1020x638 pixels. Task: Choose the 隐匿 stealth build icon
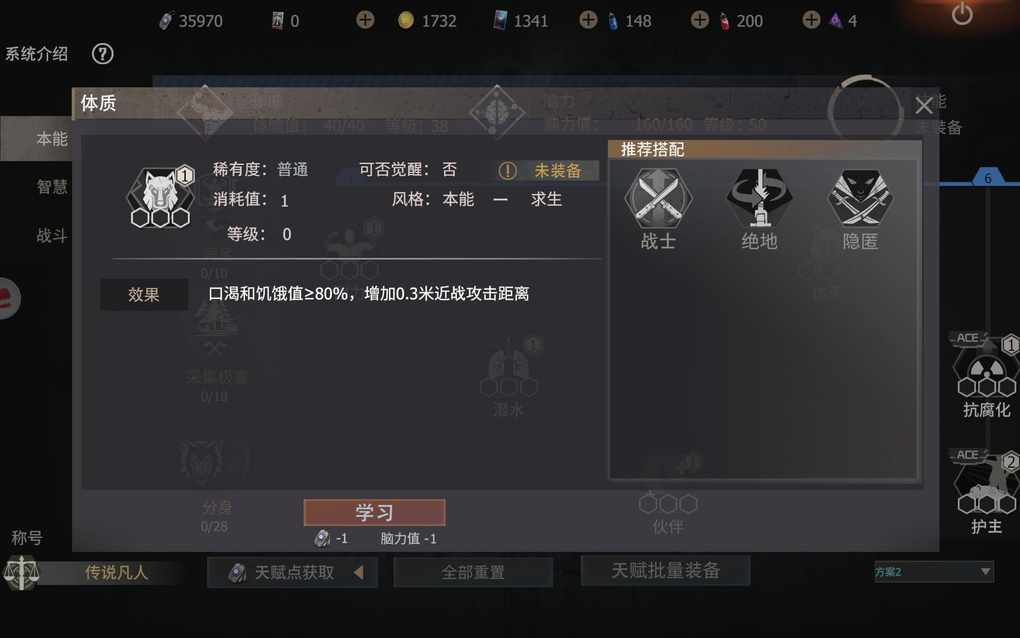pyautogui.click(x=860, y=197)
